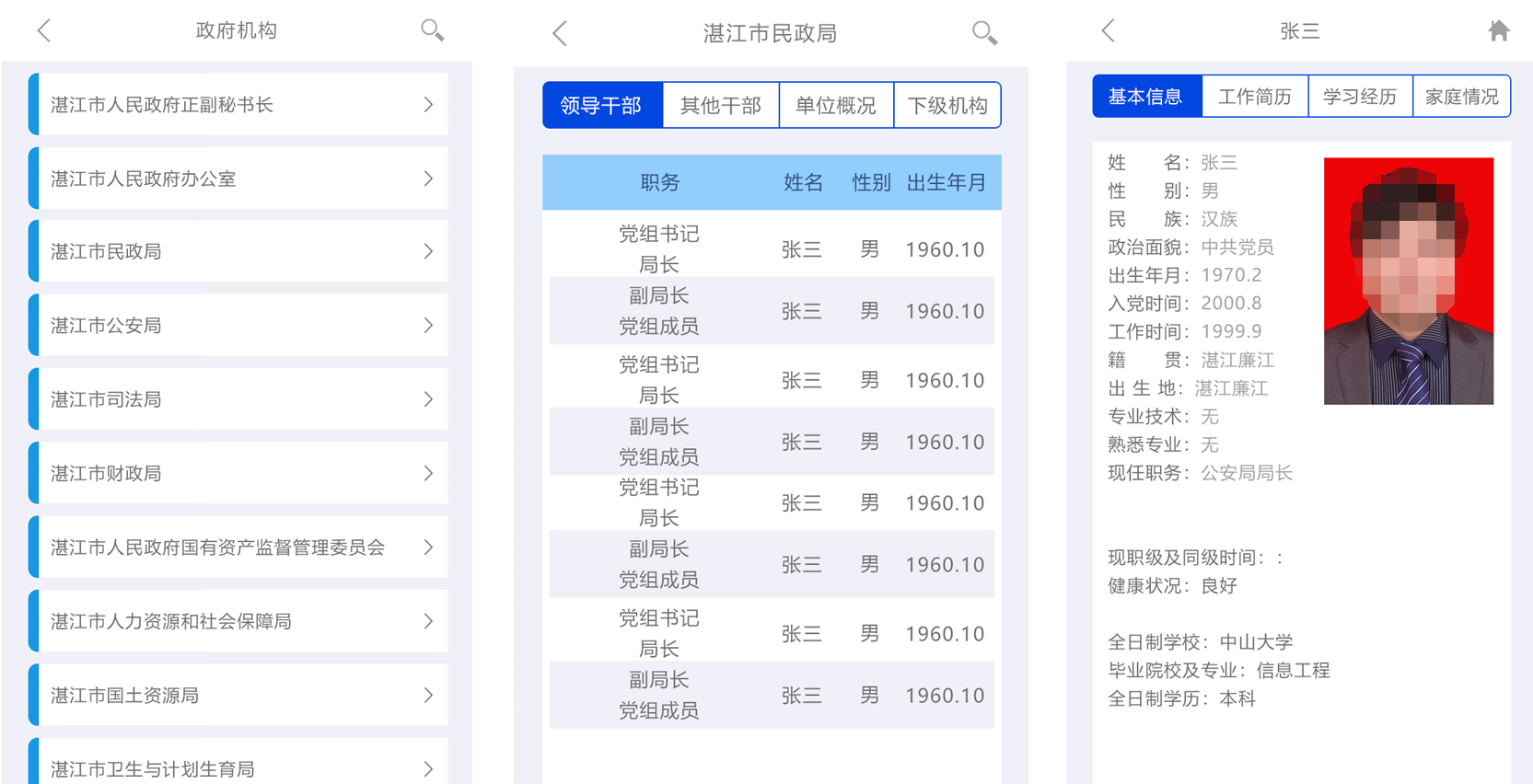Click back arrow in 政府机构 header
1533x784 pixels.
click(x=44, y=30)
